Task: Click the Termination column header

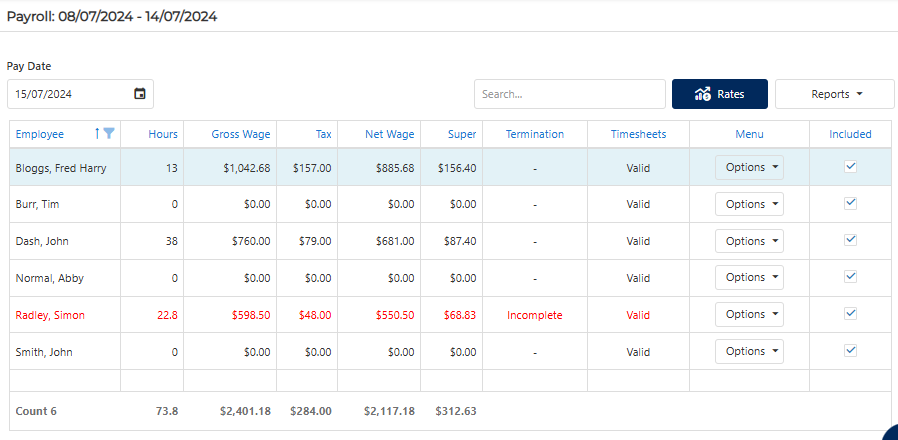Action: 534,134
